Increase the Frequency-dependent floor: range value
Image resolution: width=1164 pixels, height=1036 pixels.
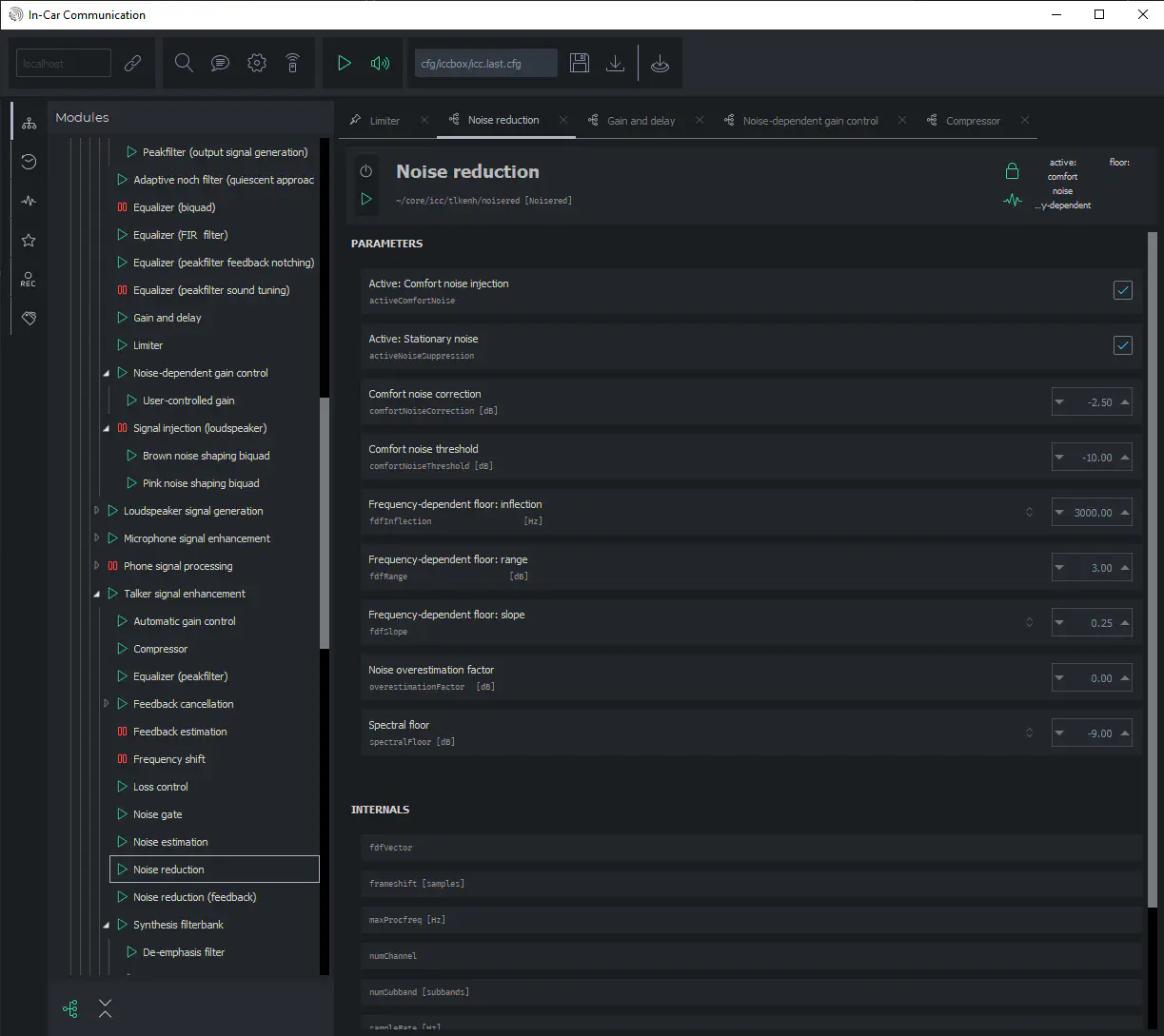coord(1125,567)
